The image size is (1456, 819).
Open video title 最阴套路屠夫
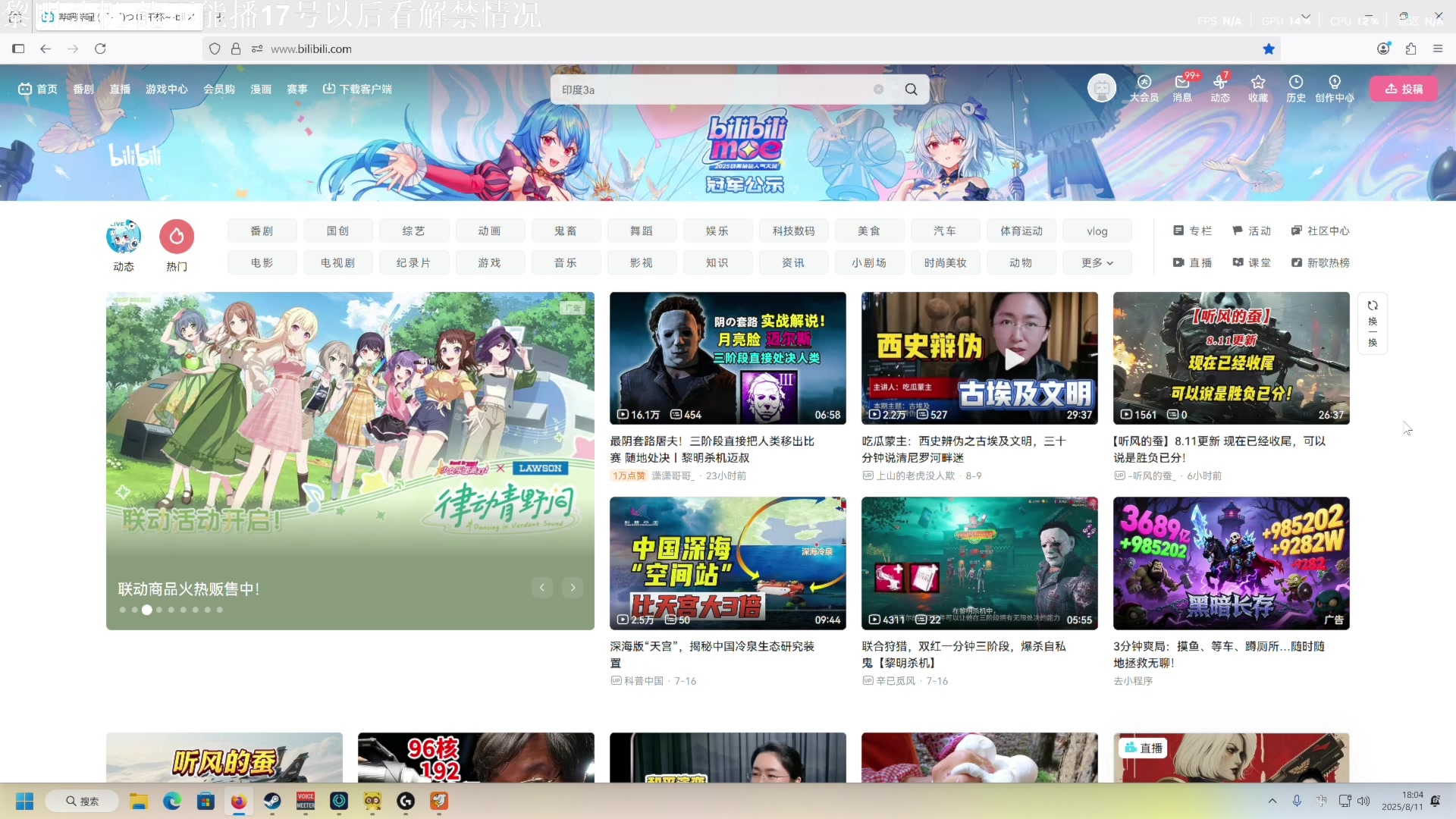coord(713,449)
